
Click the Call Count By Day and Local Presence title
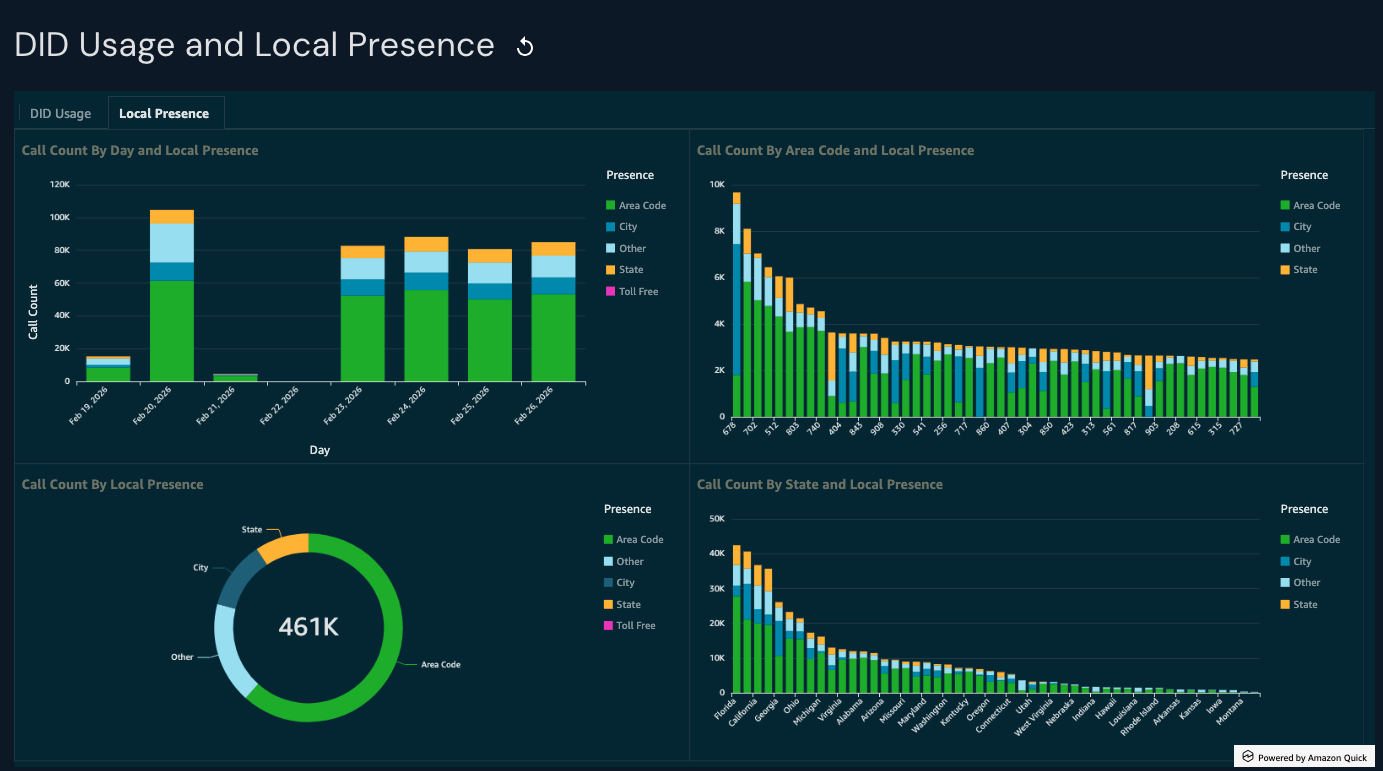(139, 149)
